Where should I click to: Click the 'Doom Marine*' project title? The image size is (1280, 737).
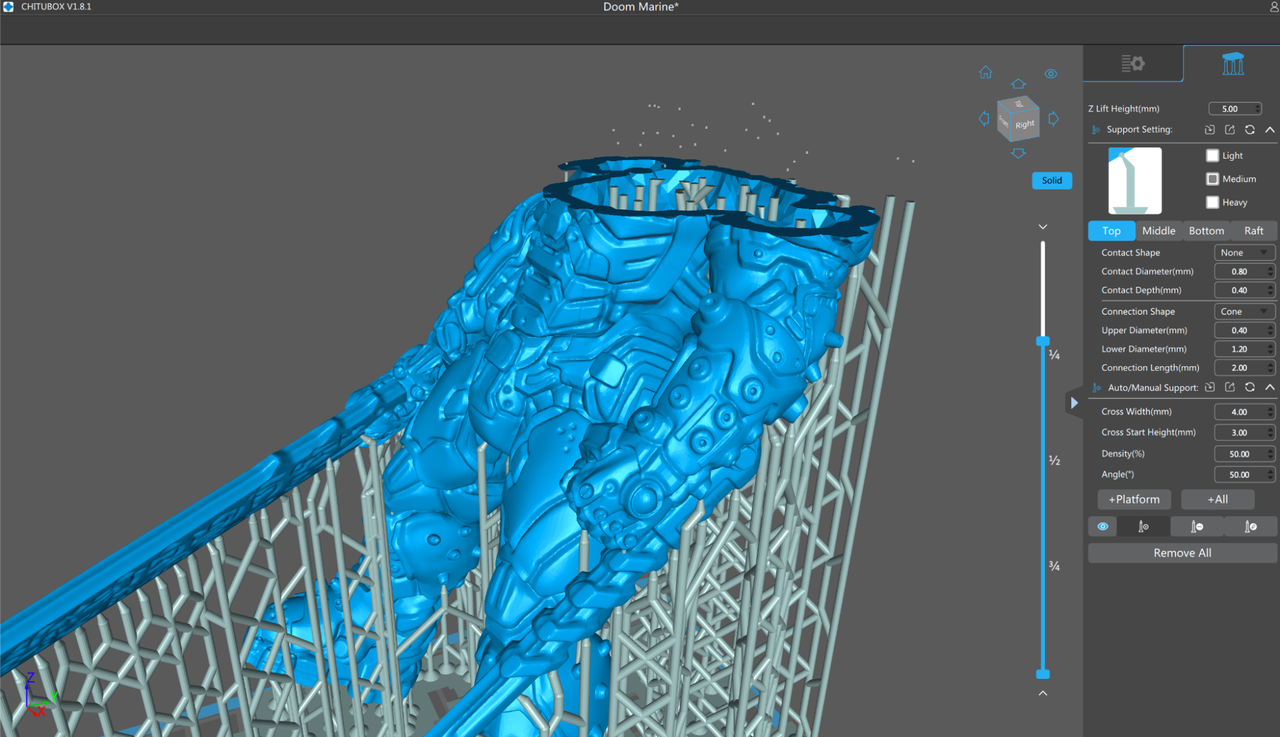coord(640,7)
